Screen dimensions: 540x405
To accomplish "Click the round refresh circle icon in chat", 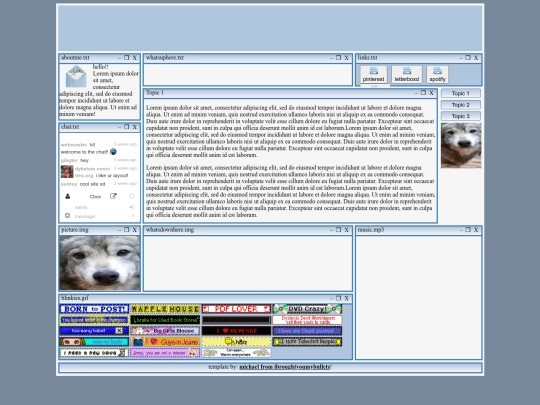I will click(131, 196).
